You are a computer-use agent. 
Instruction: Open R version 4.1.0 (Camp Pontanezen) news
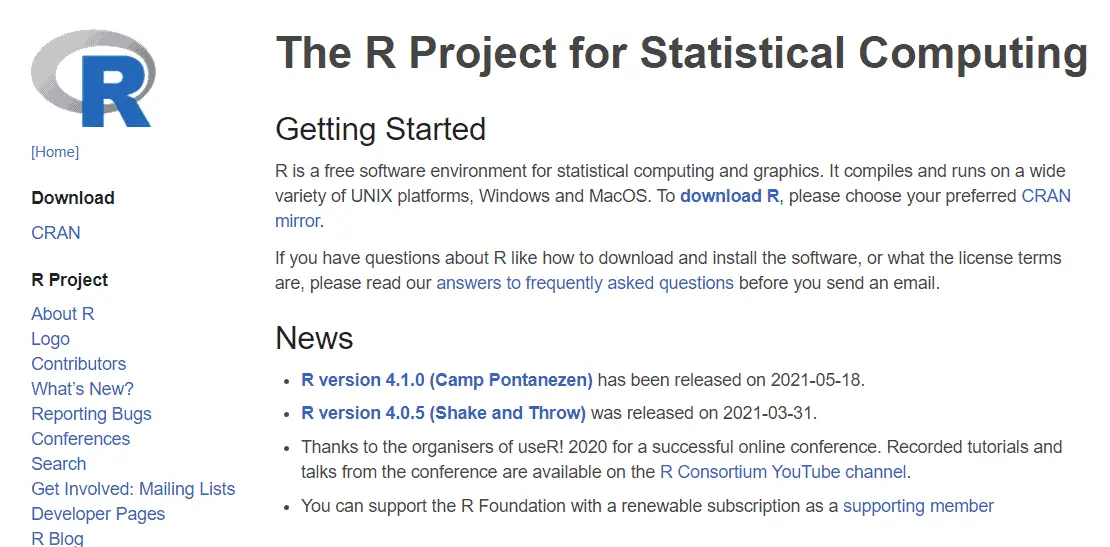pyautogui.click(x=447, y=380)
